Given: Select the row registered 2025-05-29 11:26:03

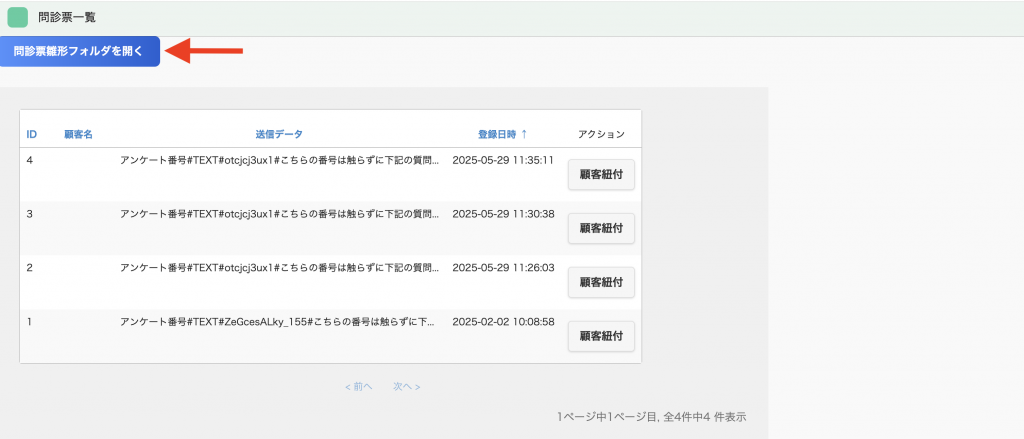Looking at the screenshot, I should (x=330, y=282).
